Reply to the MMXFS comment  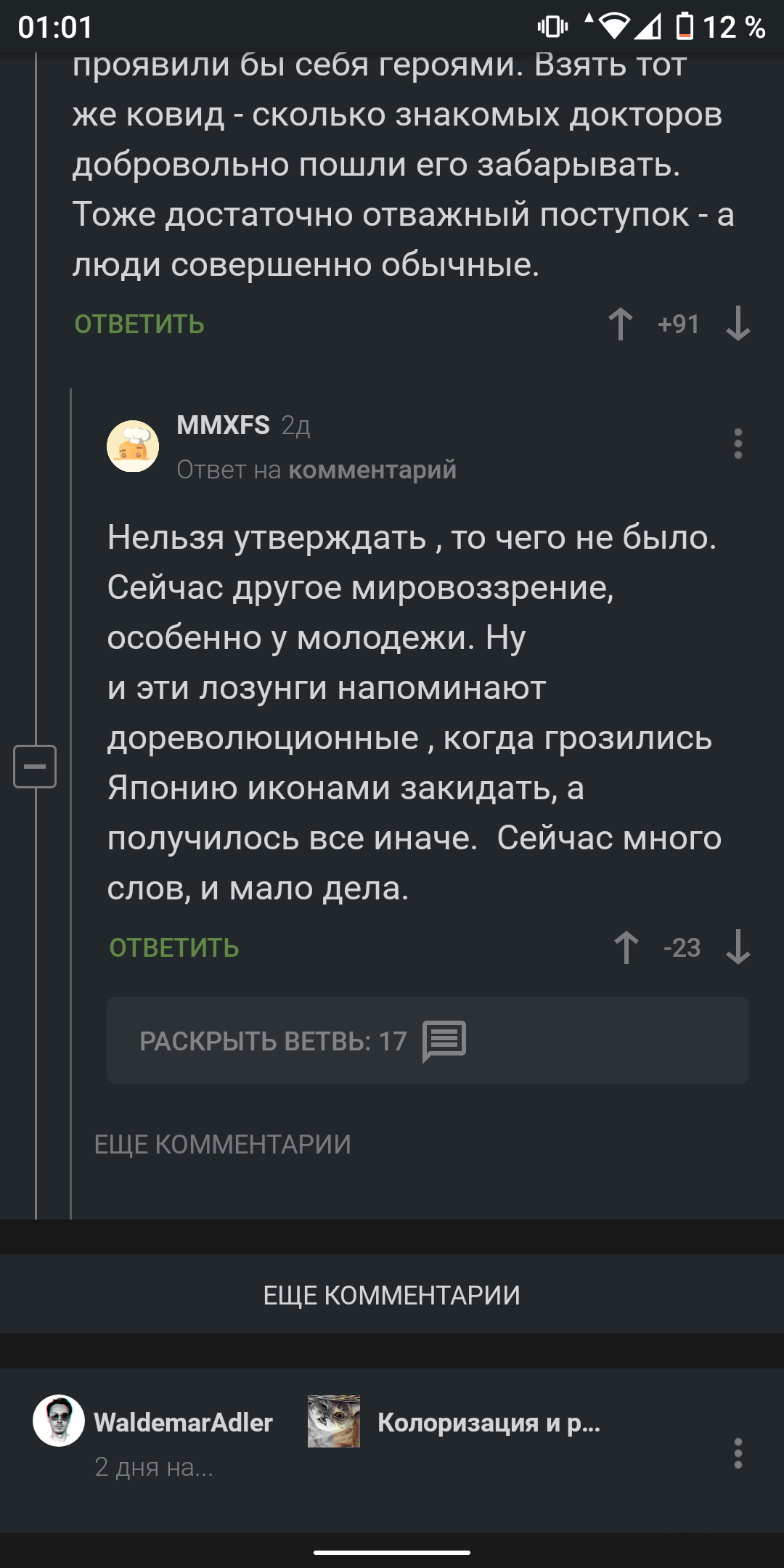pos(174,948)
